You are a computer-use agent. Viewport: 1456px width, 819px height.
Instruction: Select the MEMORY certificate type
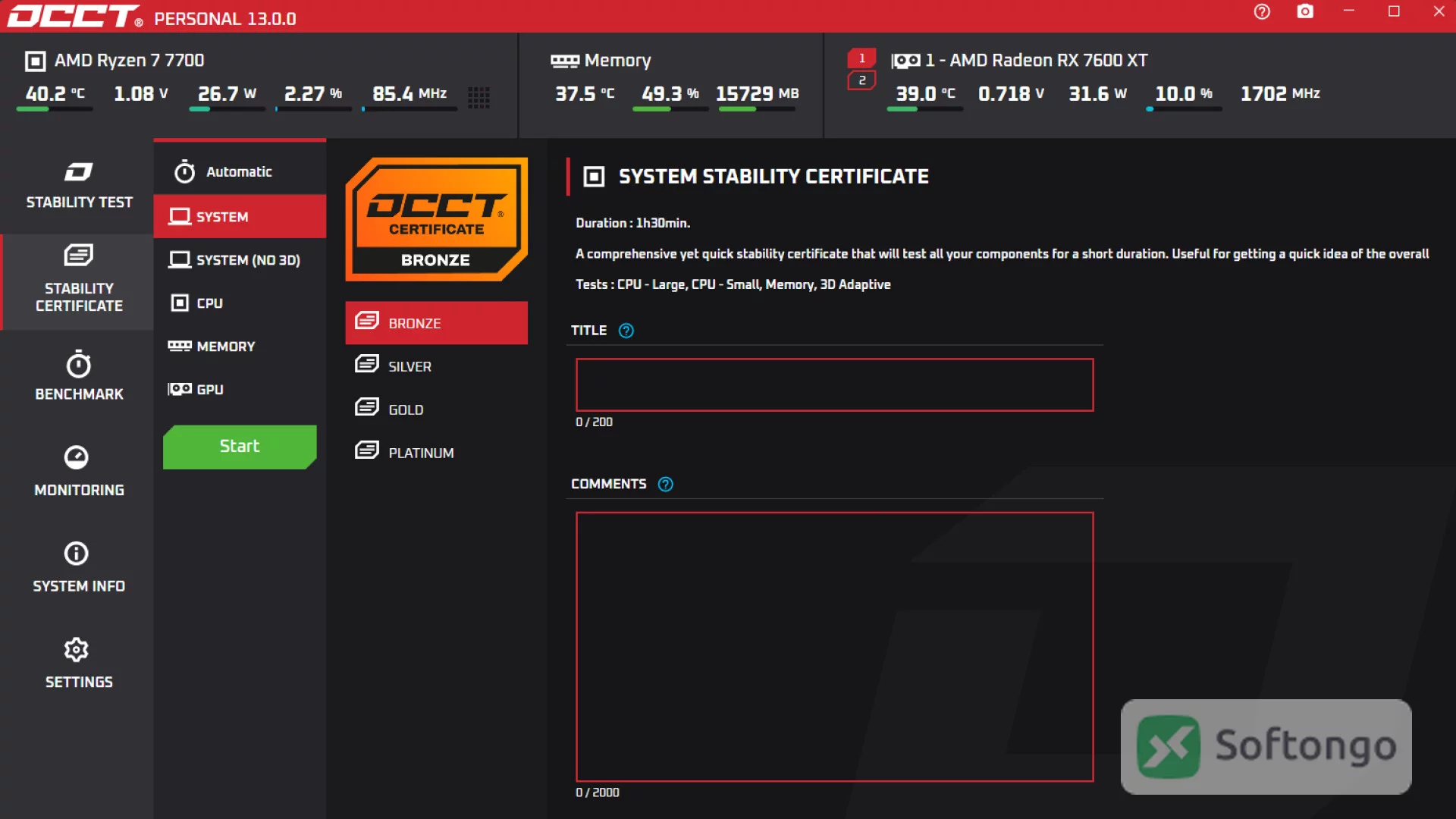240,347
